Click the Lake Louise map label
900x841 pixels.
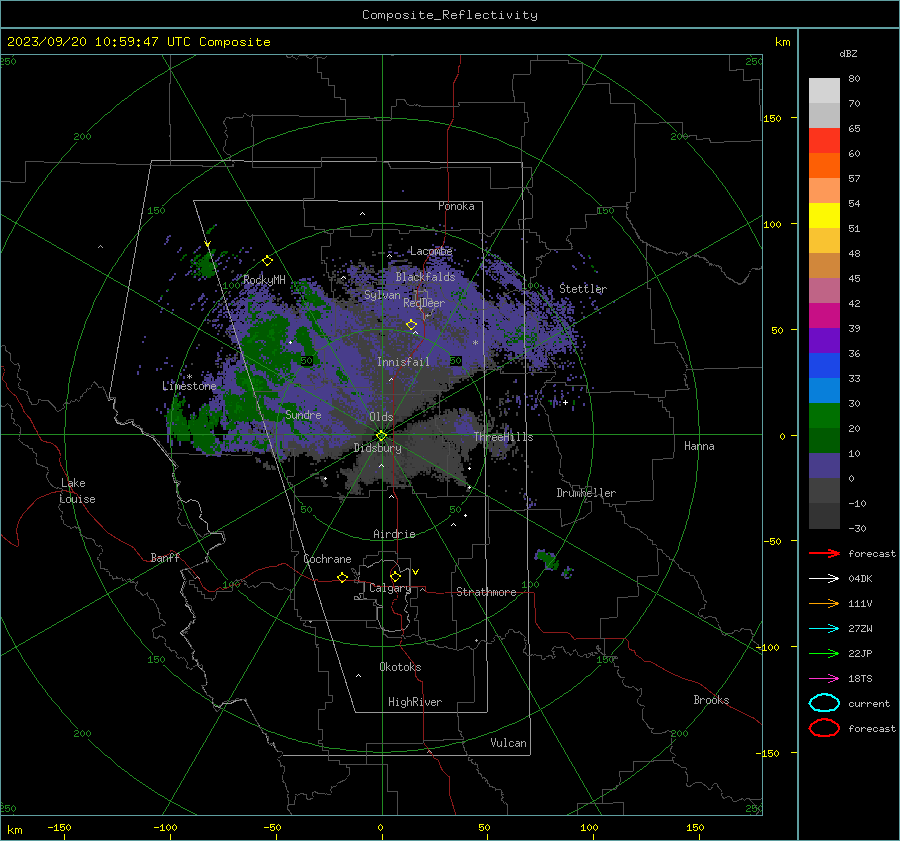[77, 491]
